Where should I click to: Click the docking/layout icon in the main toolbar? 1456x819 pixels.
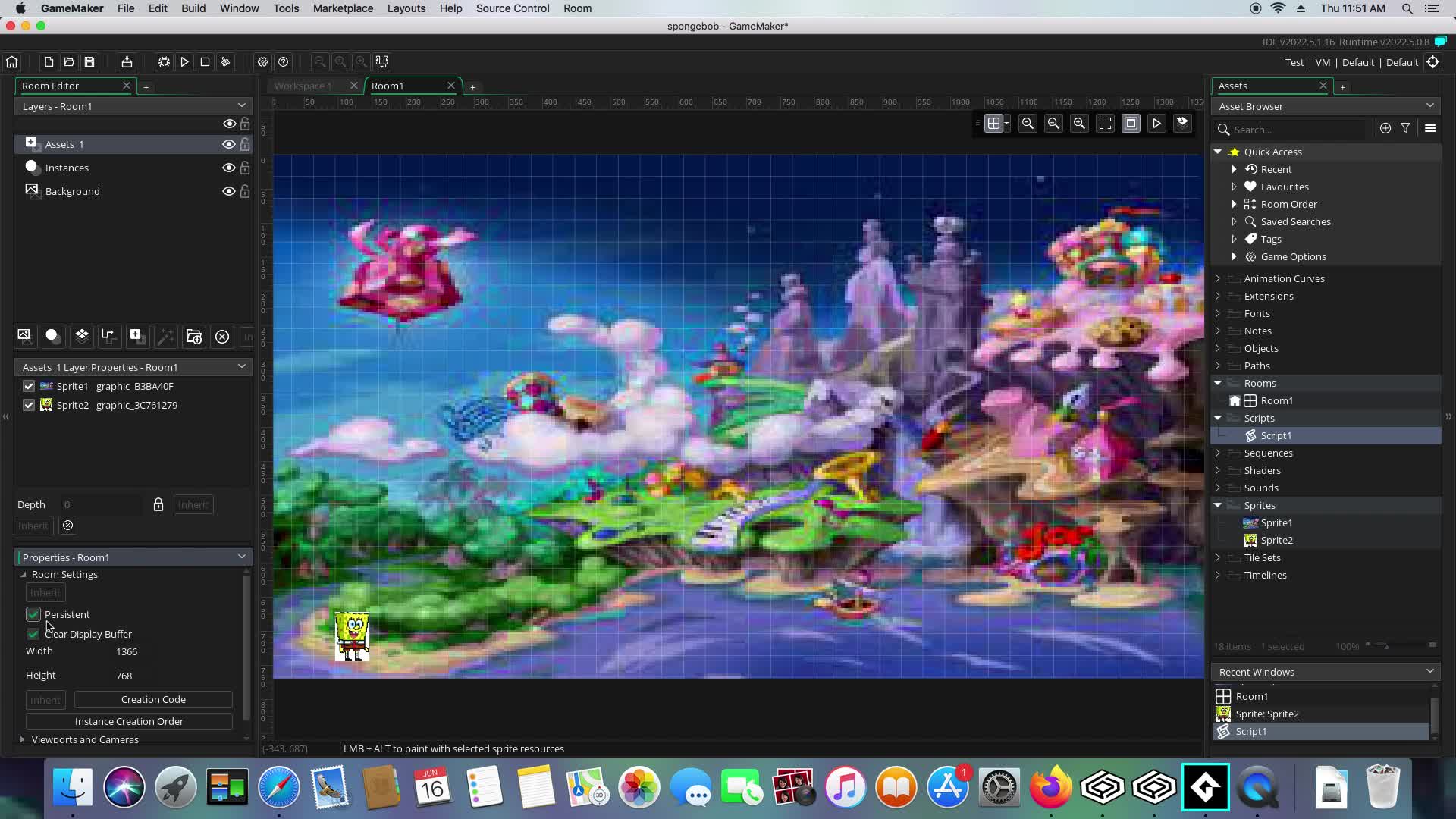381,62
